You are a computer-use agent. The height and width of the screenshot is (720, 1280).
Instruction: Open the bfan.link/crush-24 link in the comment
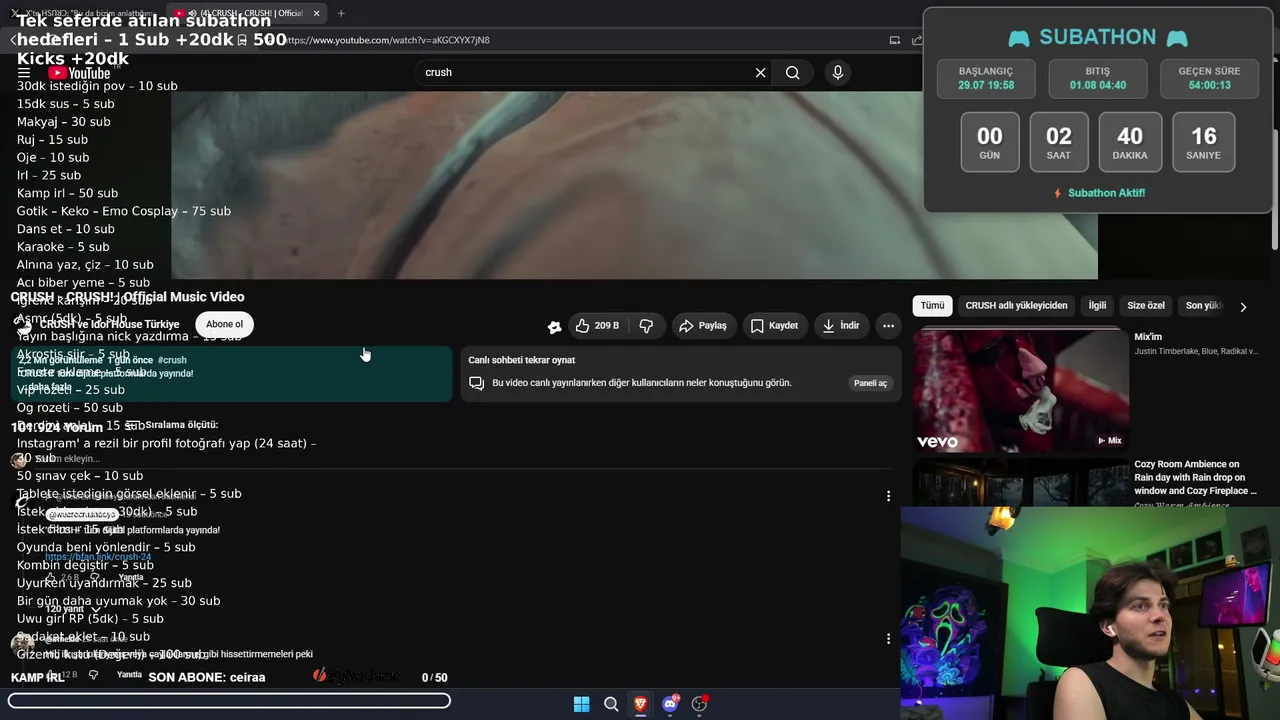[98, 557]
